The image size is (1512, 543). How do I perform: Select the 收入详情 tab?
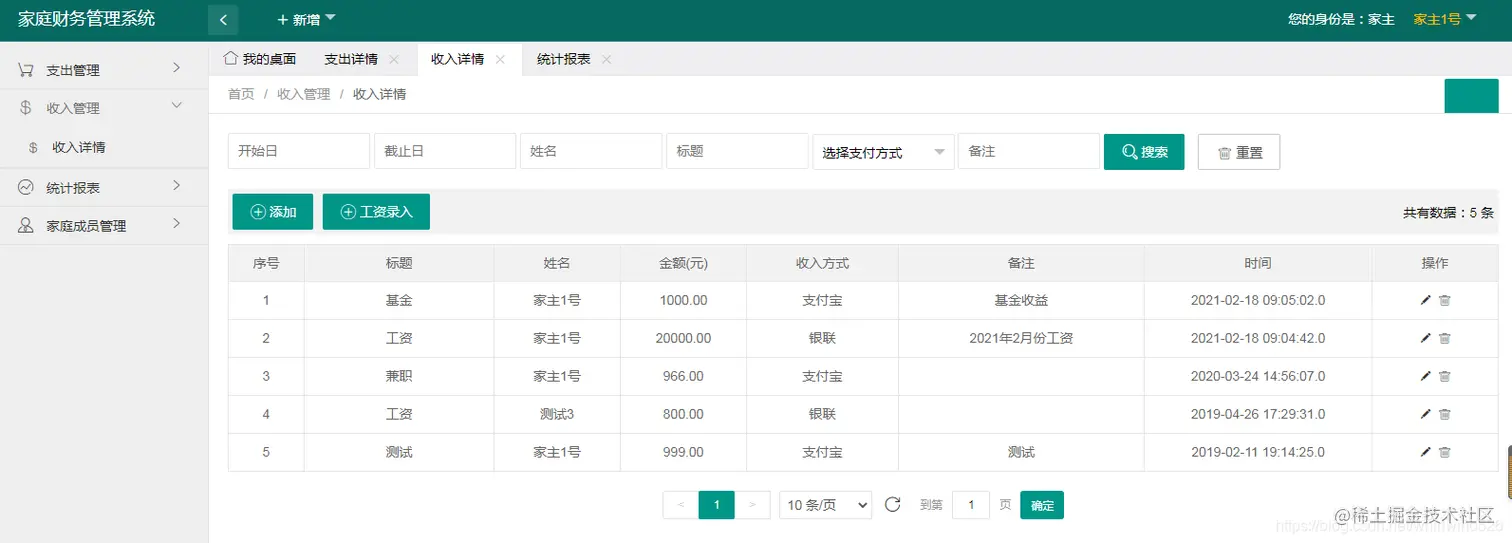coord(457,59)
